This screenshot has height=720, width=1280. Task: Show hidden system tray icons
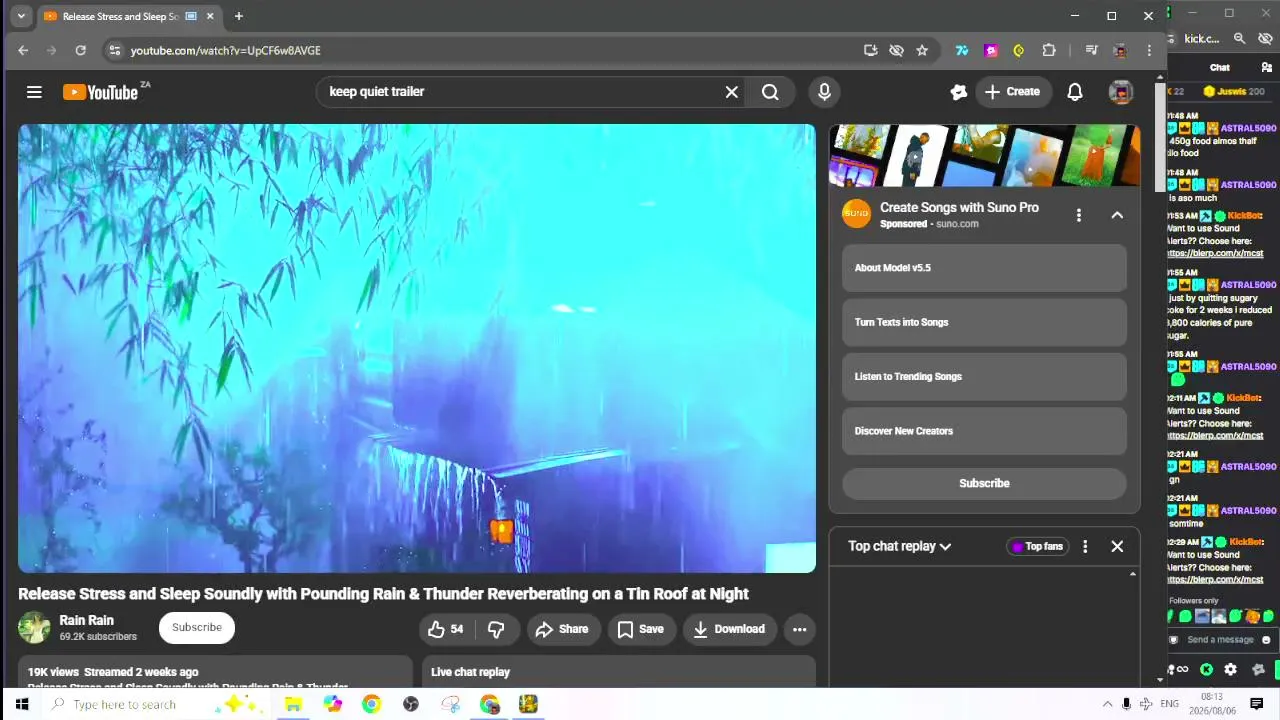point(1107,704)
